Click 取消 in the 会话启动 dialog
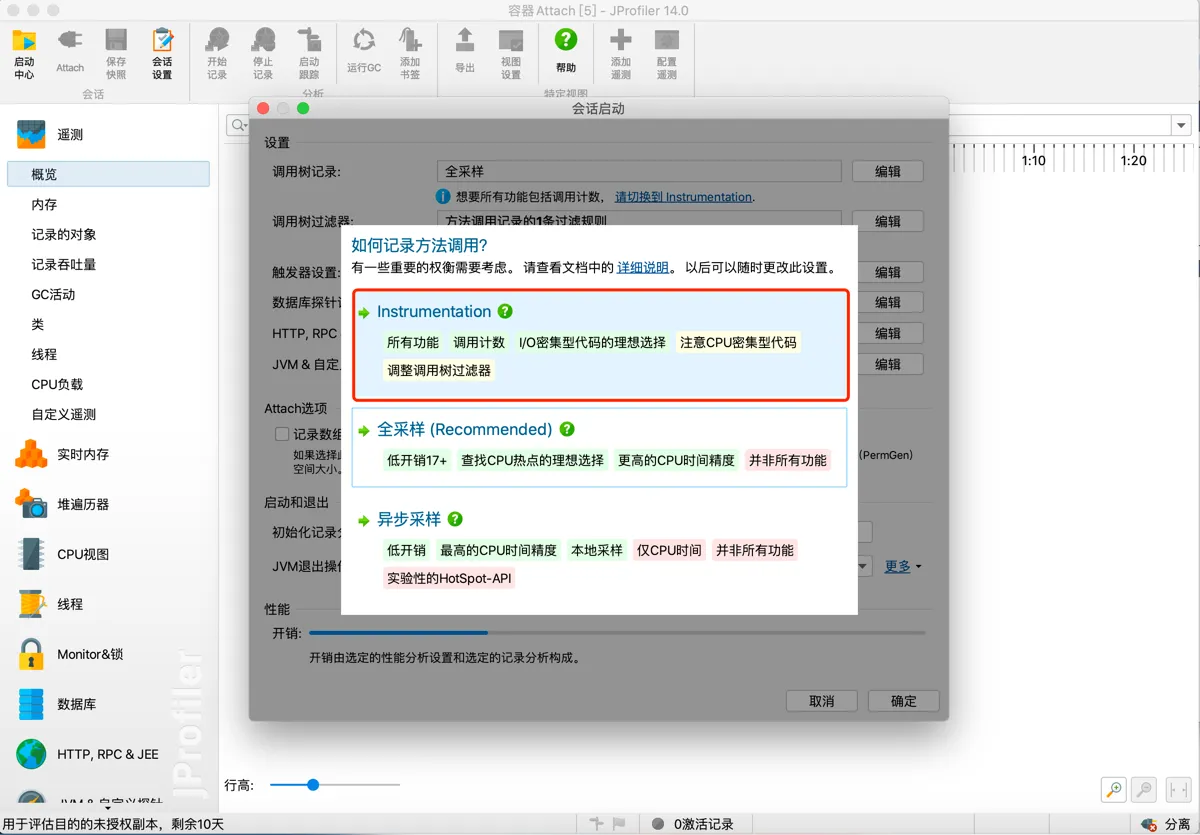The width and height of the screenshot is (1200, 835). (822, 701)
